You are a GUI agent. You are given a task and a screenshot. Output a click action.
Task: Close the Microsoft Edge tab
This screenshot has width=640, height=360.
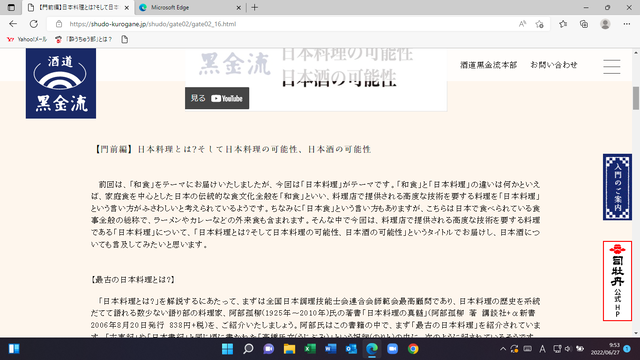point(239,8)
